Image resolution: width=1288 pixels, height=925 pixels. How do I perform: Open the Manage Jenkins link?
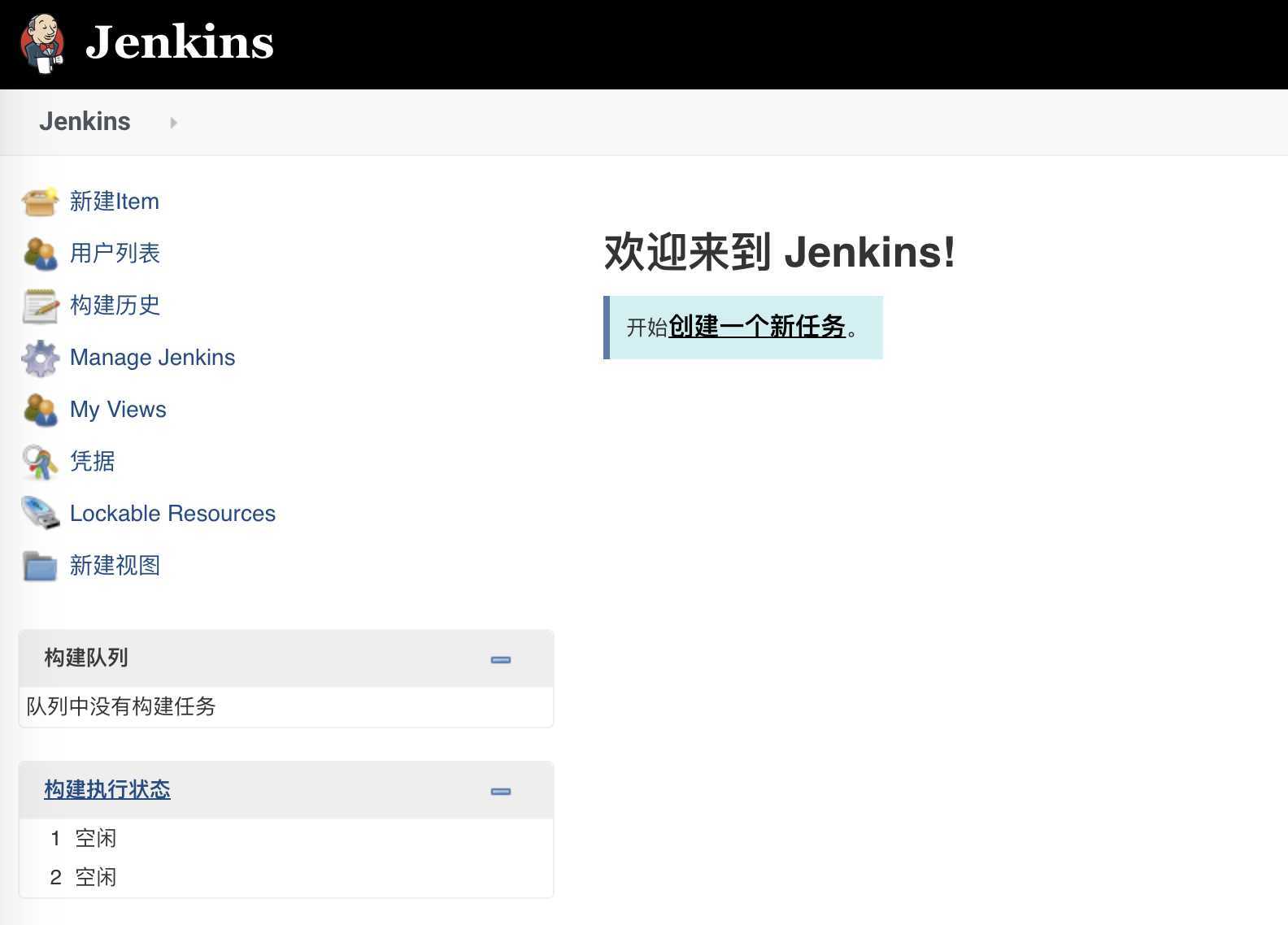point(152,357)
